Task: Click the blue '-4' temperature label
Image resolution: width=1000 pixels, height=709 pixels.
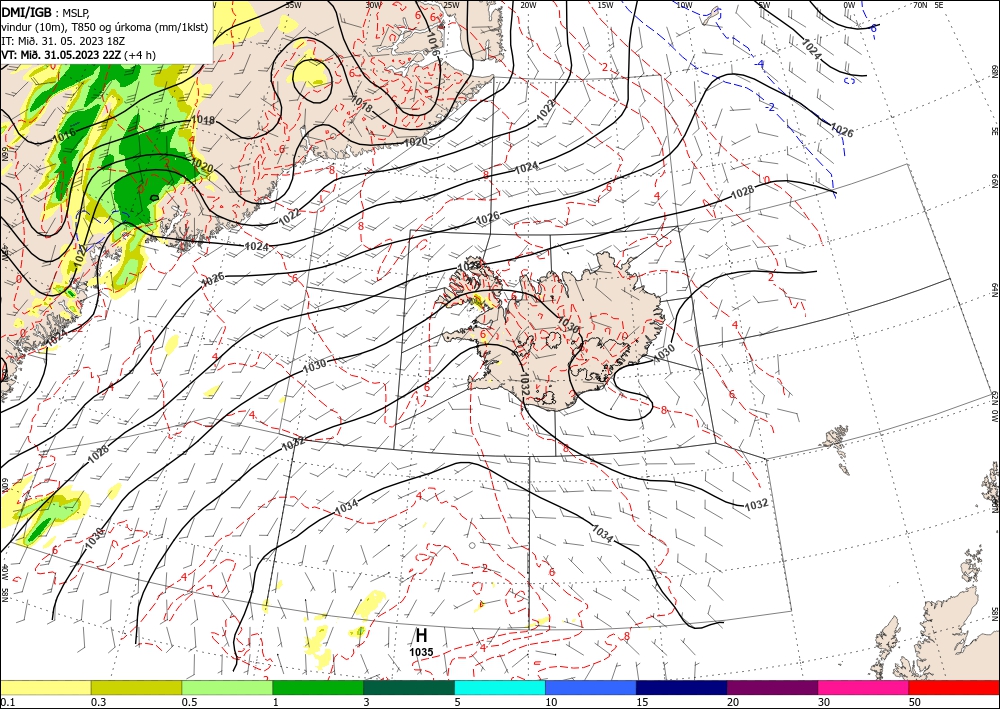Action: click(760, 64)
